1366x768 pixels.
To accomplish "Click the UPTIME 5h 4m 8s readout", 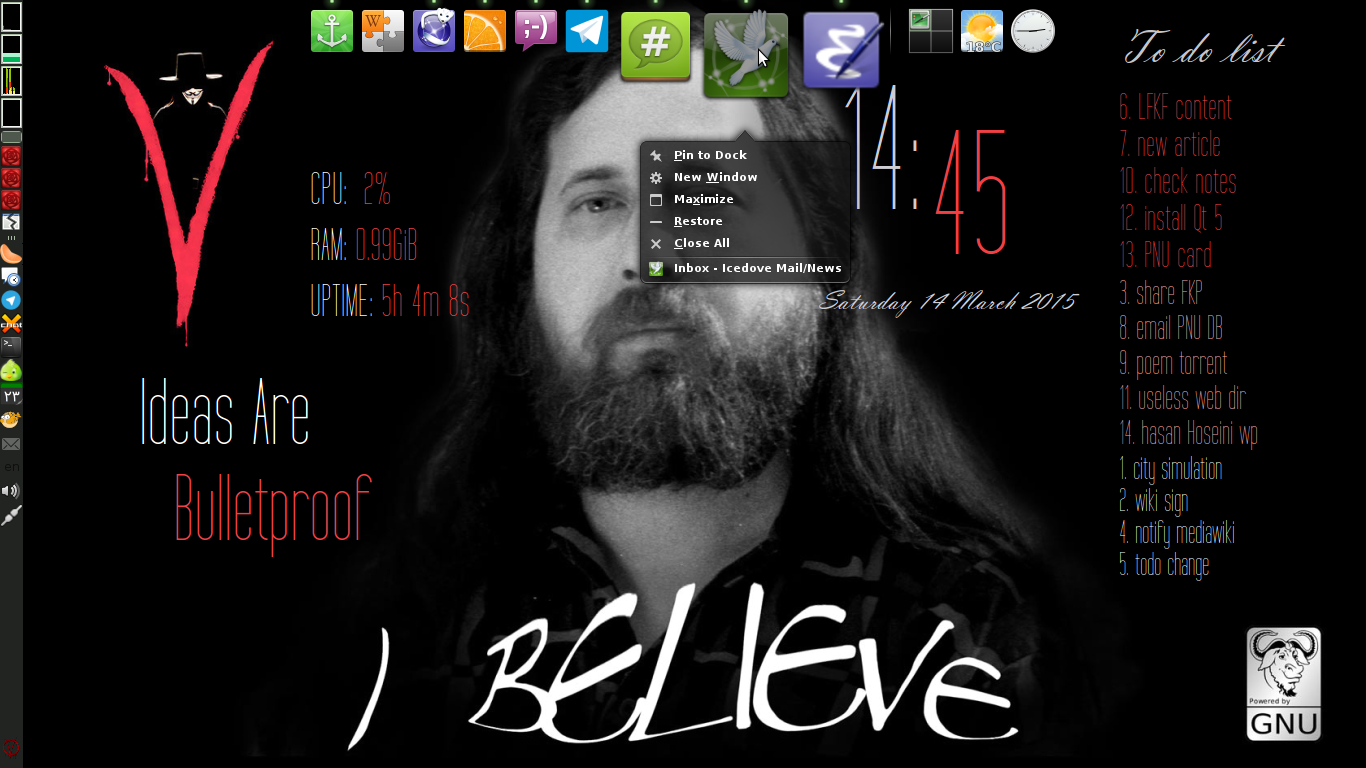I will pos(390,301).
